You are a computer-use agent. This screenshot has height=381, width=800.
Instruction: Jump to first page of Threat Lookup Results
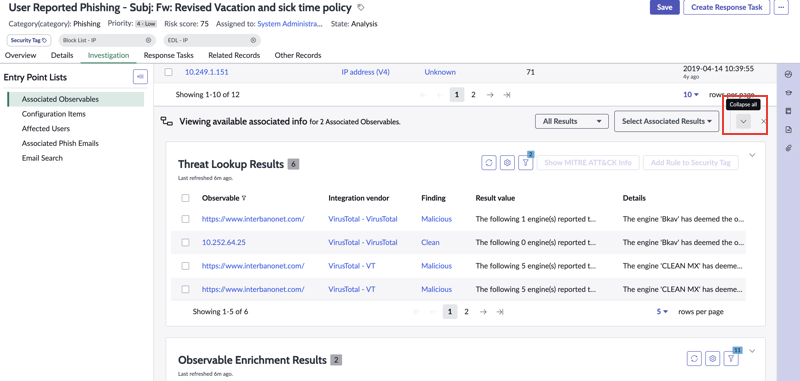[417, 312]
